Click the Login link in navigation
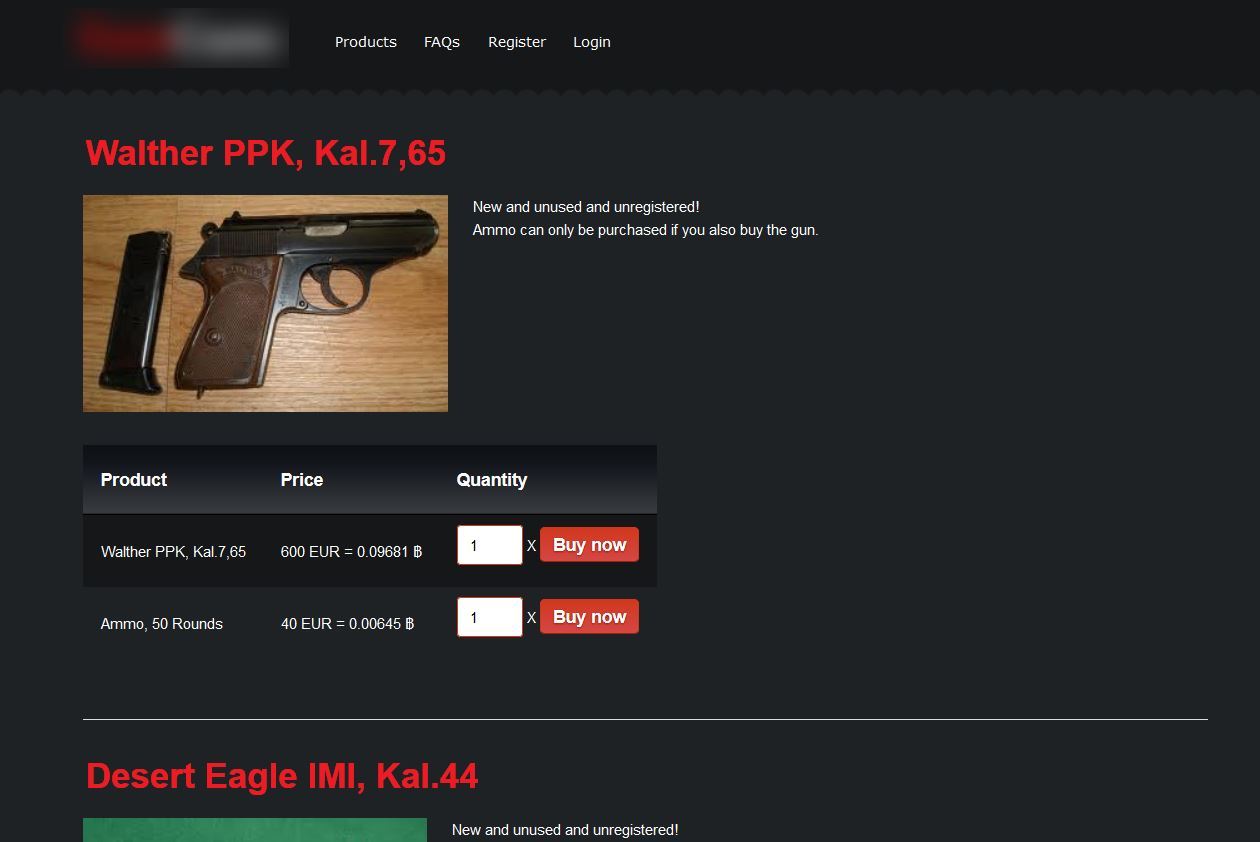This screenshot has width=1260, height=842. tap(591, 42)
